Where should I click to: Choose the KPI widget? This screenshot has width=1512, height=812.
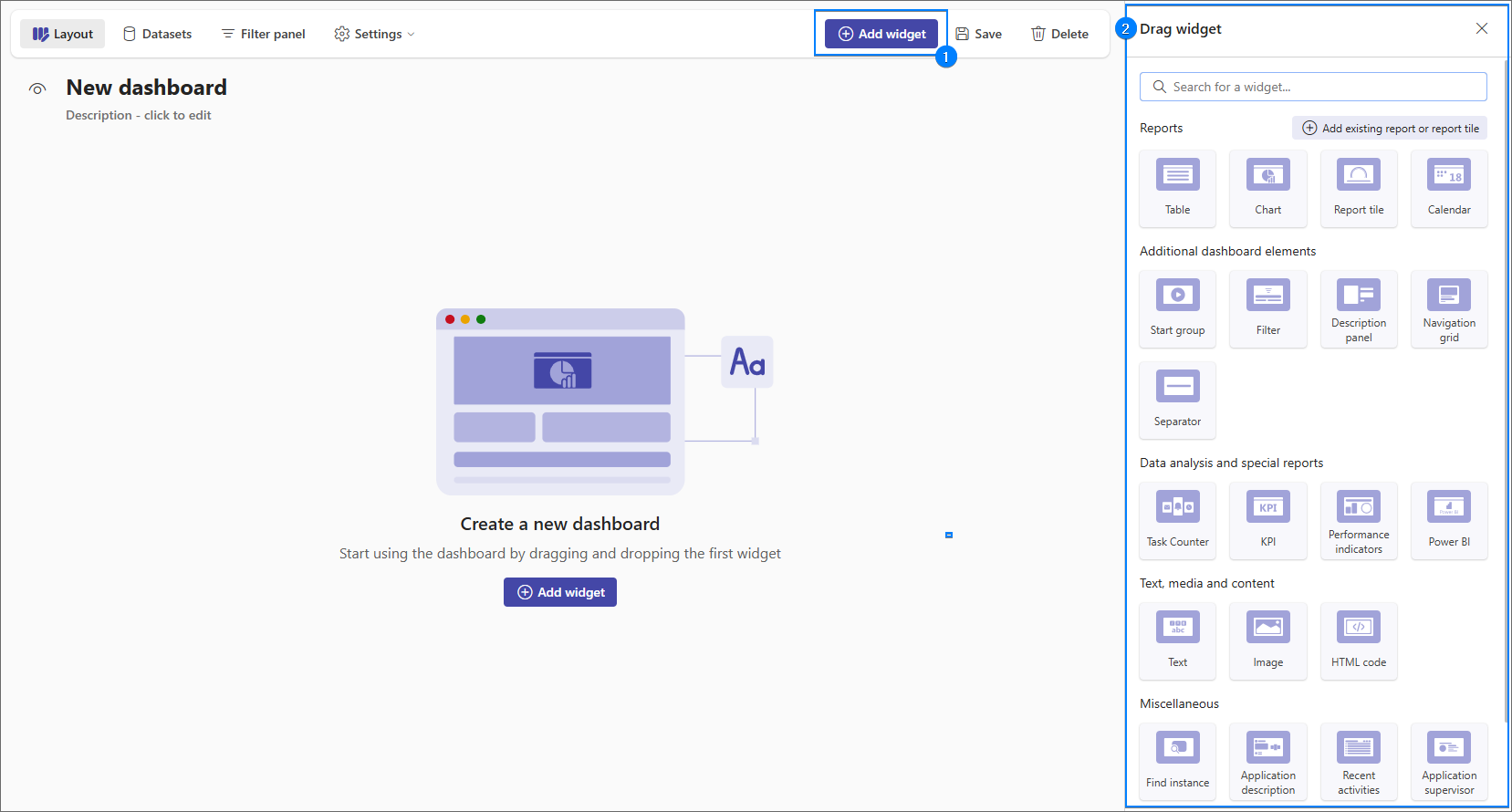[1267, 520]
